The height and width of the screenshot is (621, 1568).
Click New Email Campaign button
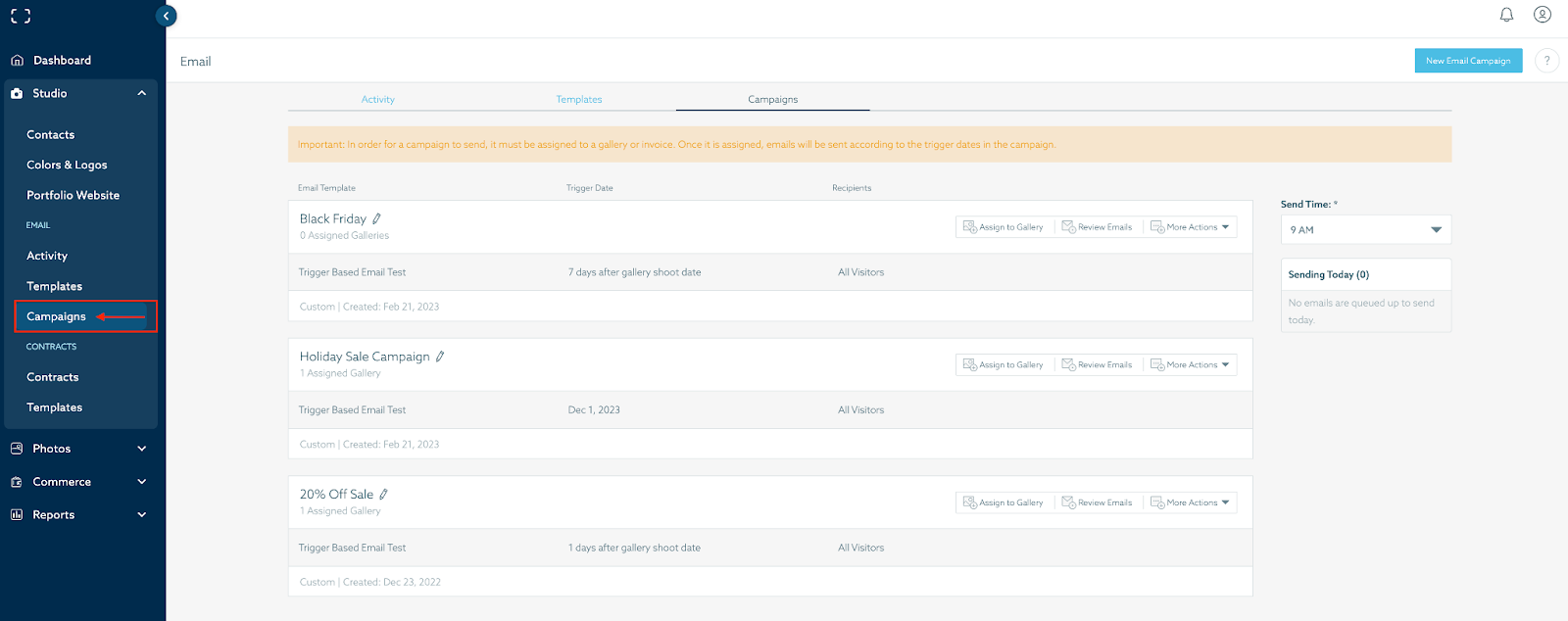pyautogui.click(x=1467, y=61)
